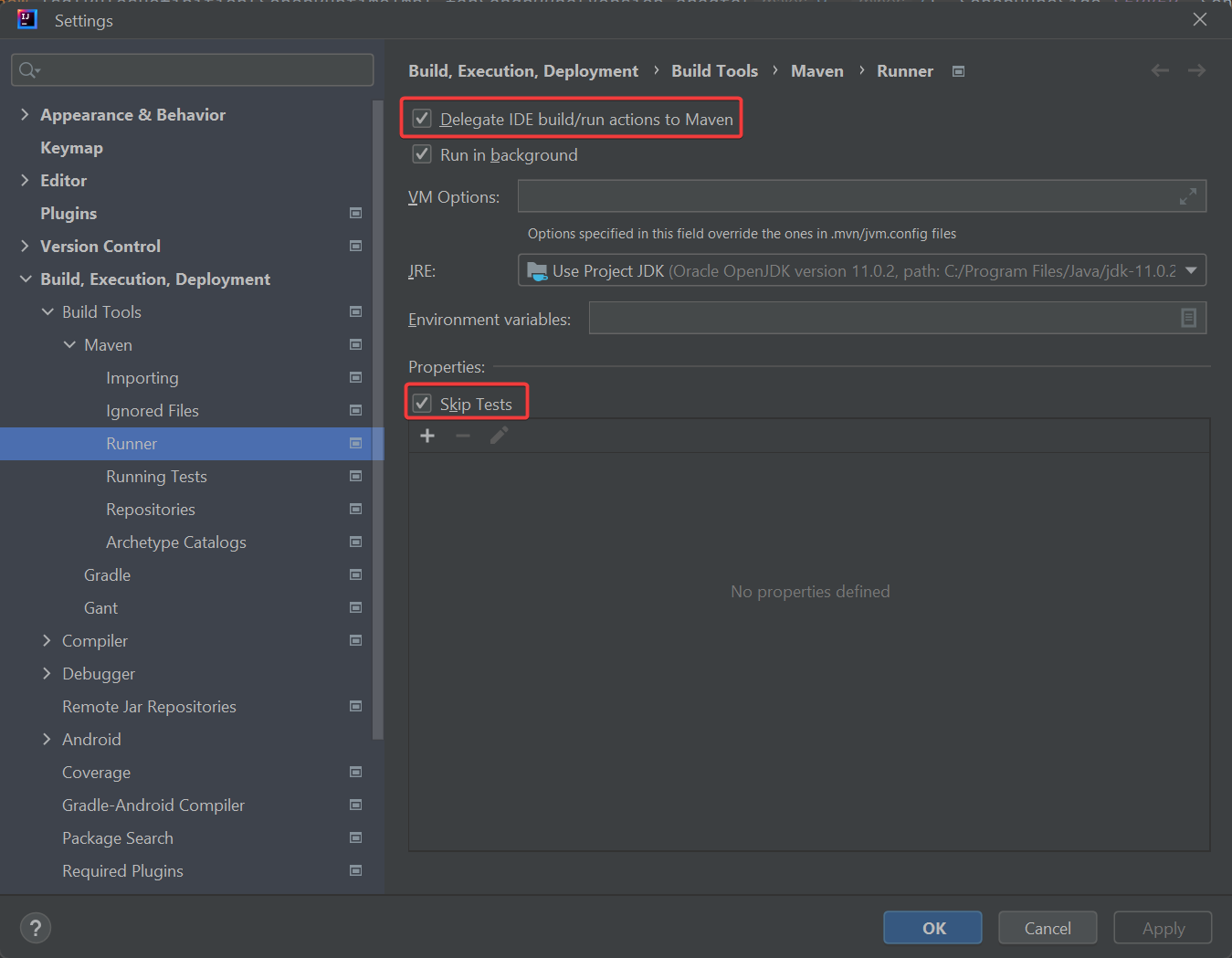The width and height of the screenshot is (1232, 958).
Task: Expand the Debugger node
Action: [47, 673]
